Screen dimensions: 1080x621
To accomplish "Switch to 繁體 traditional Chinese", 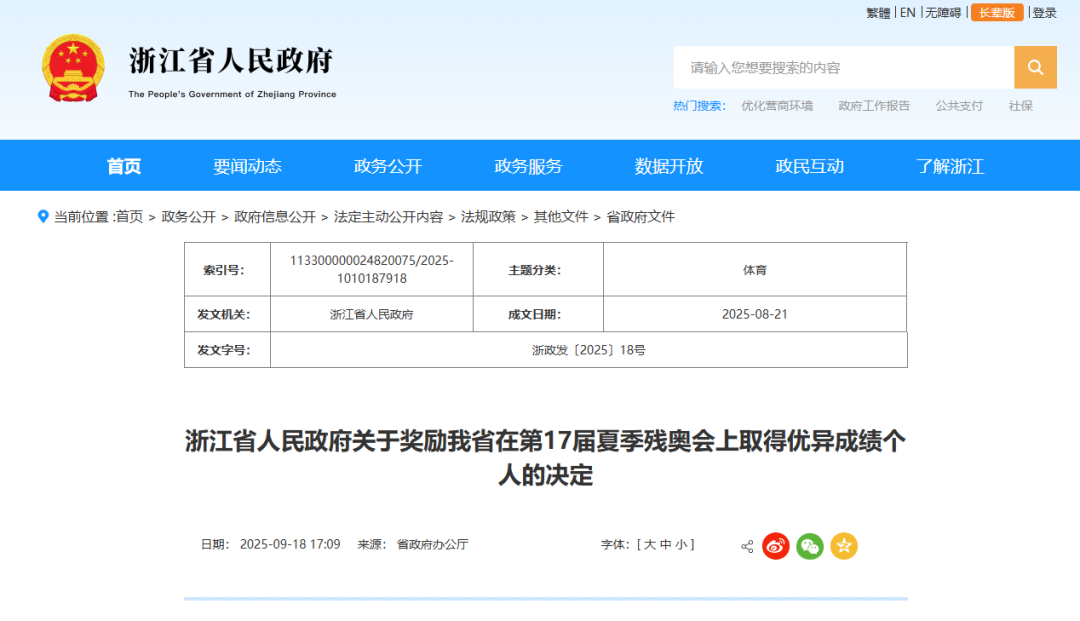I will point(878,13).
